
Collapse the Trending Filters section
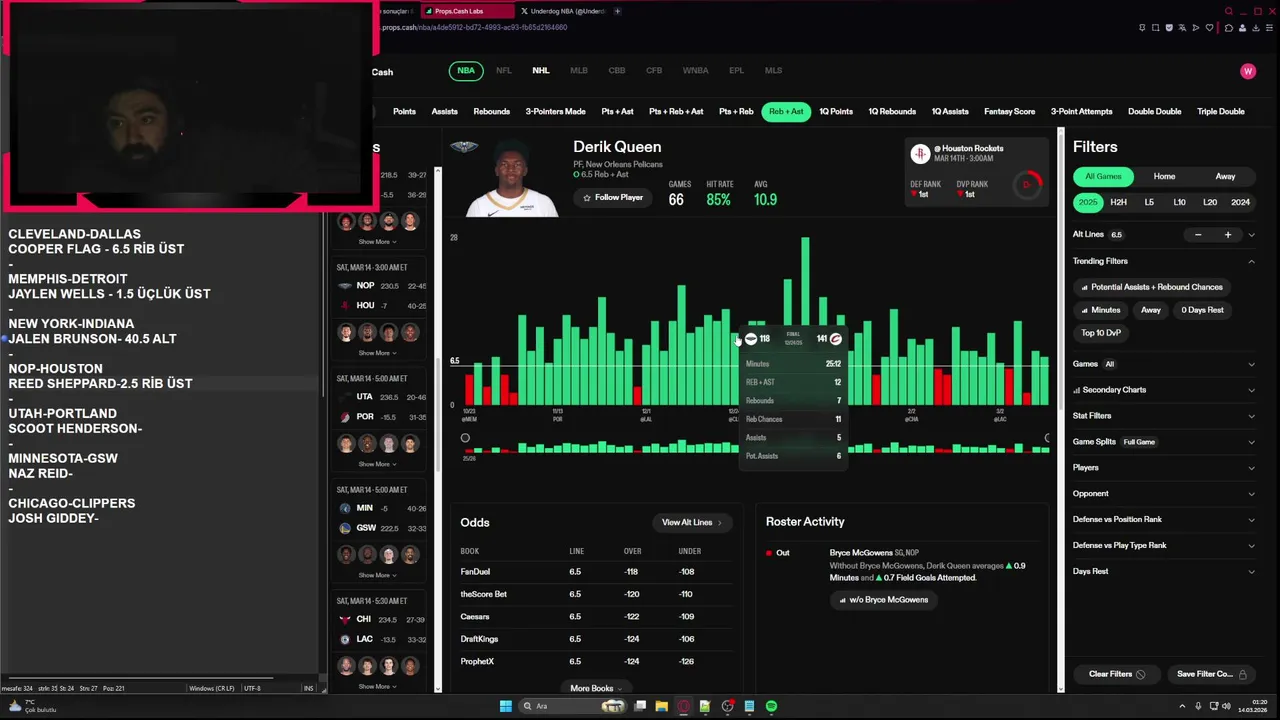tap(1251, 261)
